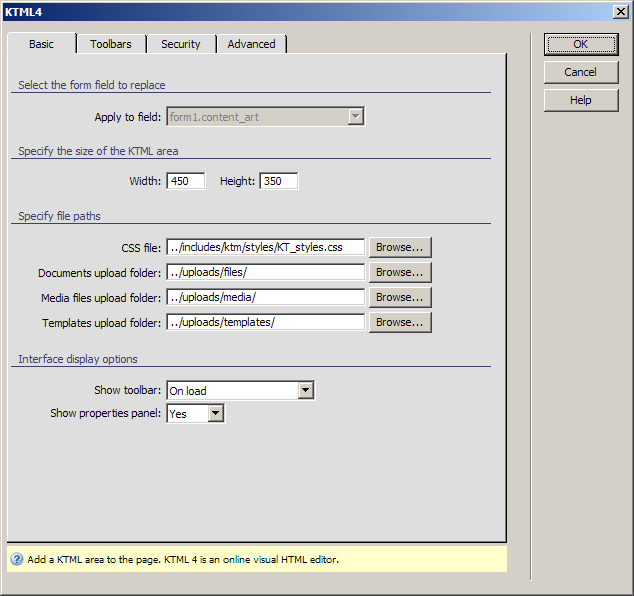Click the 'Specify the size of the KTML area' heading

pyautogui.click(x=98, y=151)
